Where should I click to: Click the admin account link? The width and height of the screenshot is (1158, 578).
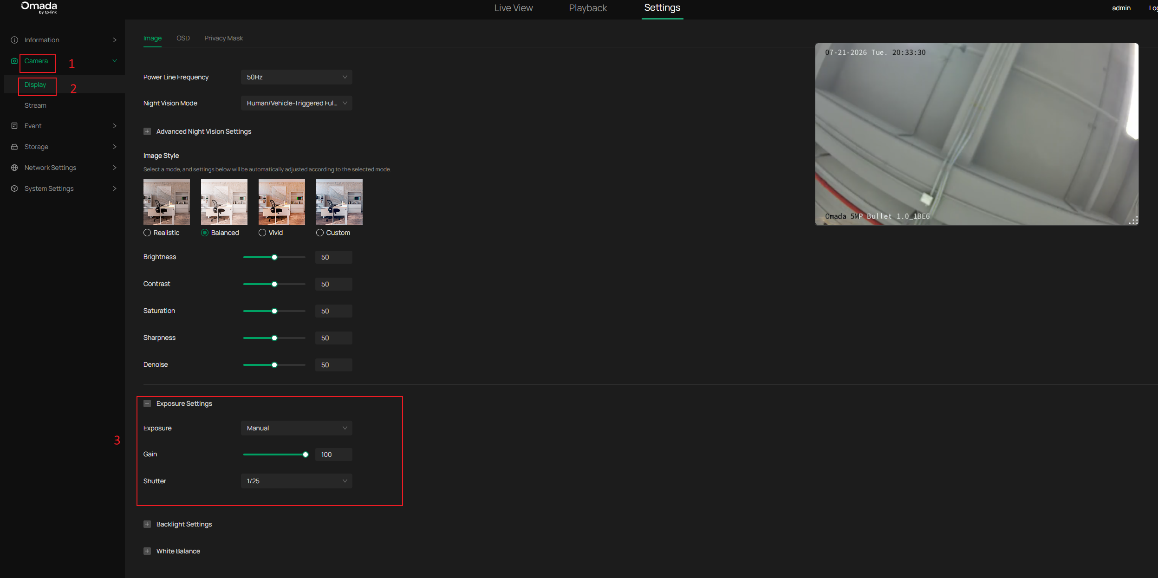tap(1121, 8)
